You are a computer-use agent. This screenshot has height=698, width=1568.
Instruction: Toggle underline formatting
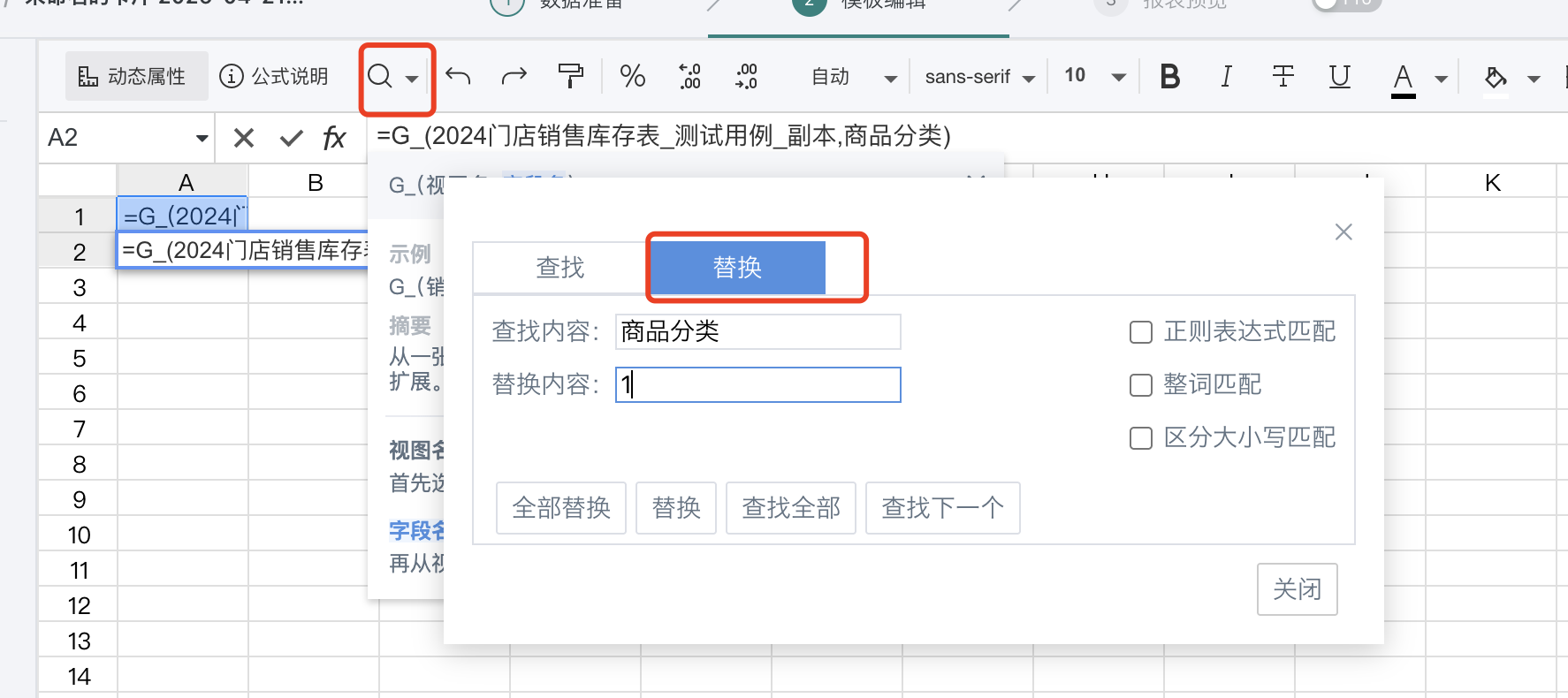pyautogui.click(x=1339, y=77)
